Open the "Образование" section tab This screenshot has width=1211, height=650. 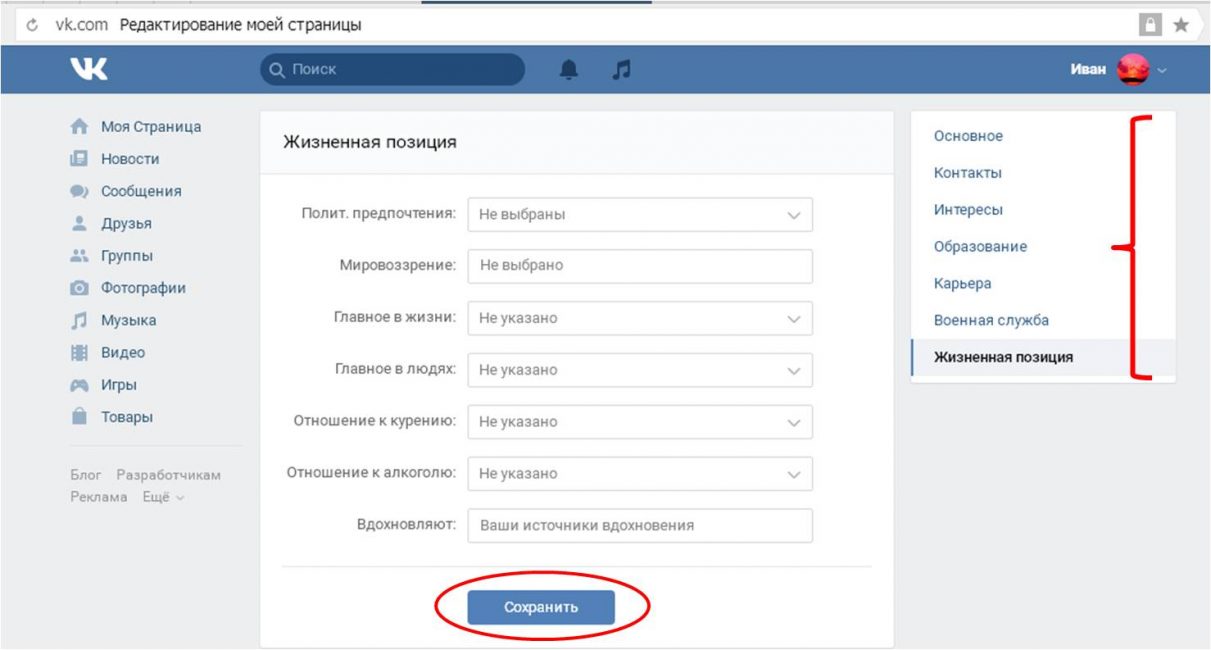pyautogui.click(x=980, y=247)
